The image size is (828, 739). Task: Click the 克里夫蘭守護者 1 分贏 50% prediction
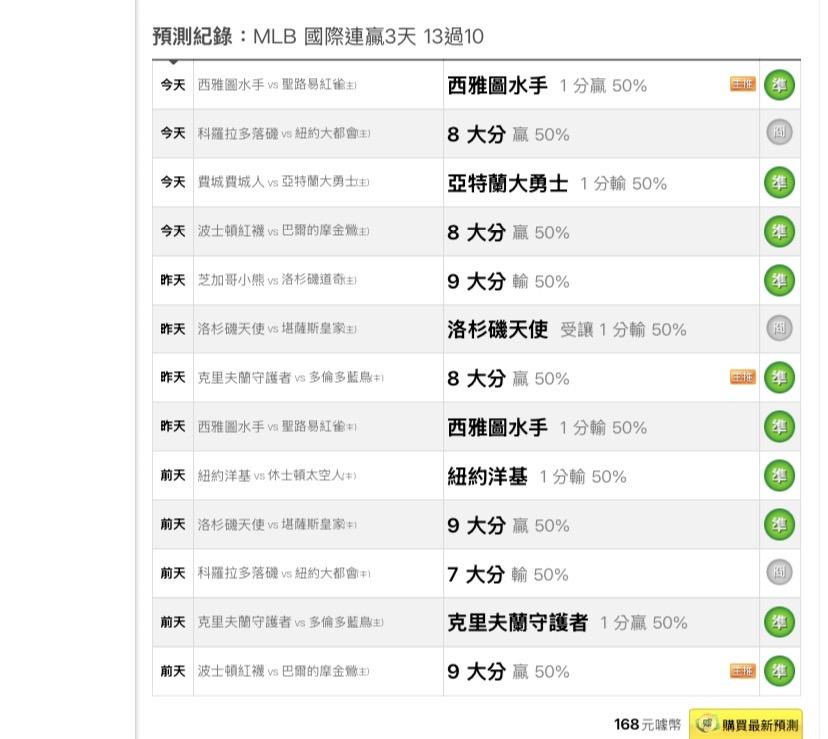click(x=567, y=623)
